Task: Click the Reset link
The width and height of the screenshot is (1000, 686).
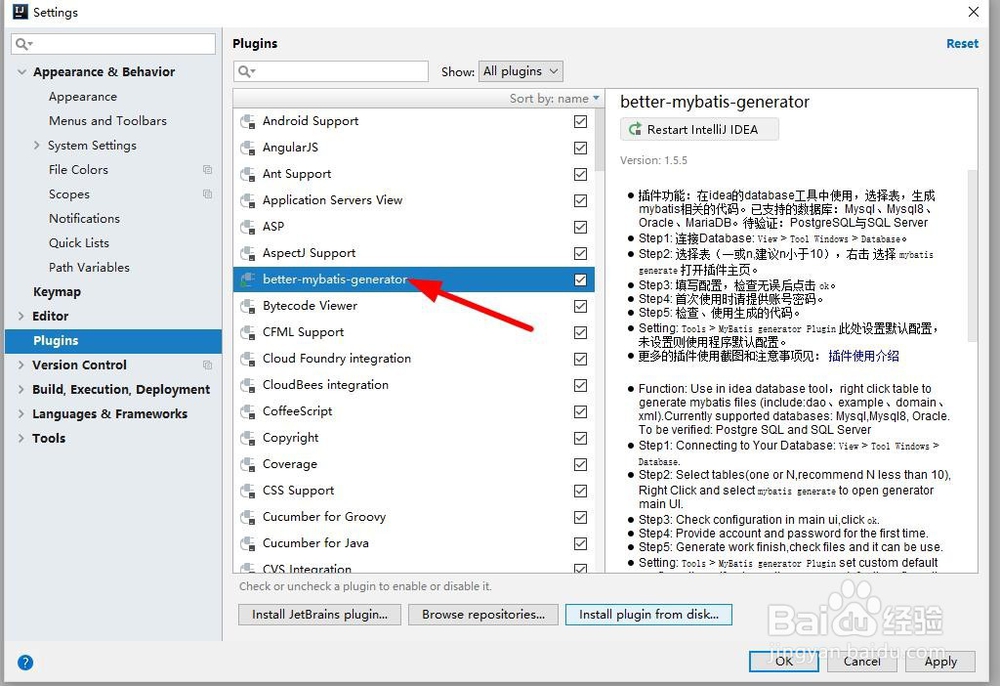Action: 962,43
